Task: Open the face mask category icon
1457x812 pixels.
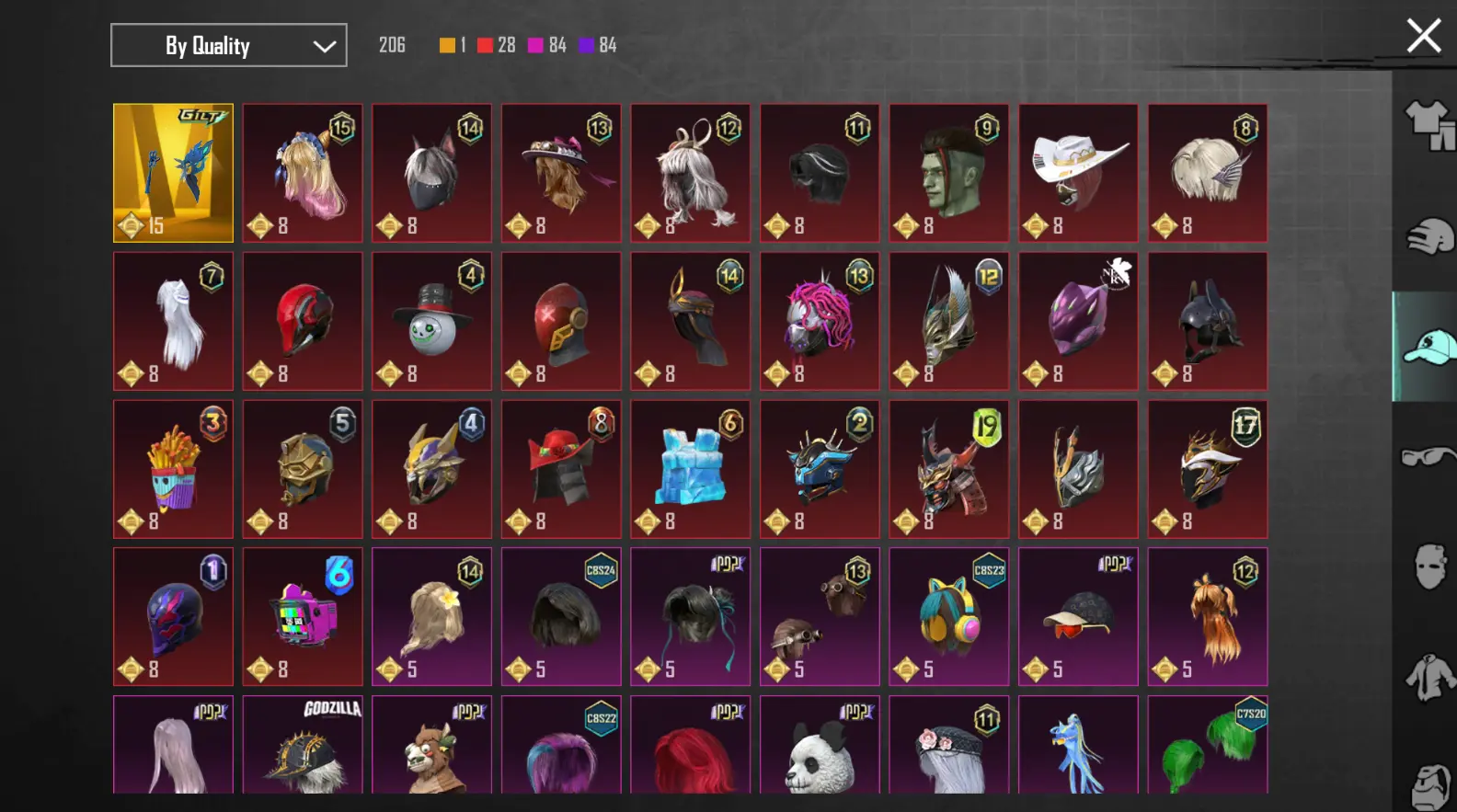Action: tap(1429, 566)
